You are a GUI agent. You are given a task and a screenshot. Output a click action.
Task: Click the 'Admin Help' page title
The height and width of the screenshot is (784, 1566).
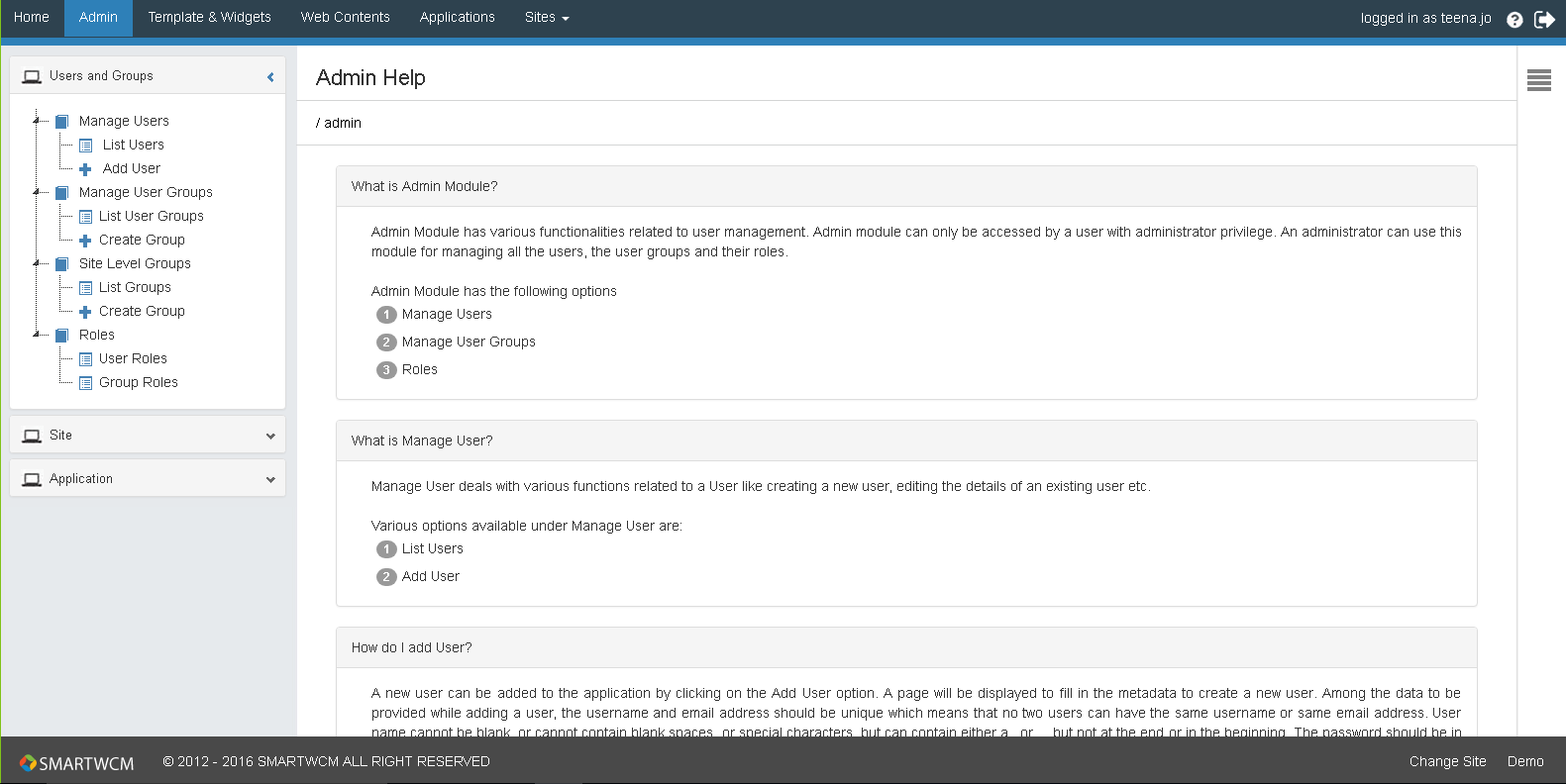[x=370, y=77]
